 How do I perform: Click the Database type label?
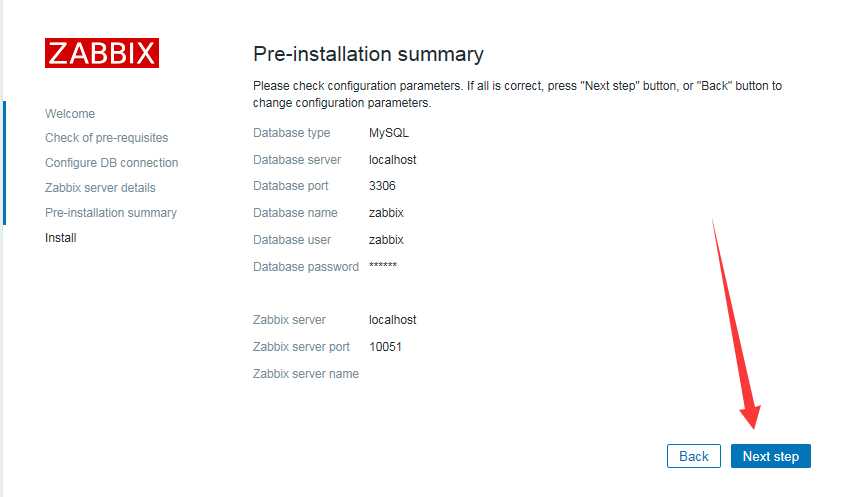coord(291,133)
